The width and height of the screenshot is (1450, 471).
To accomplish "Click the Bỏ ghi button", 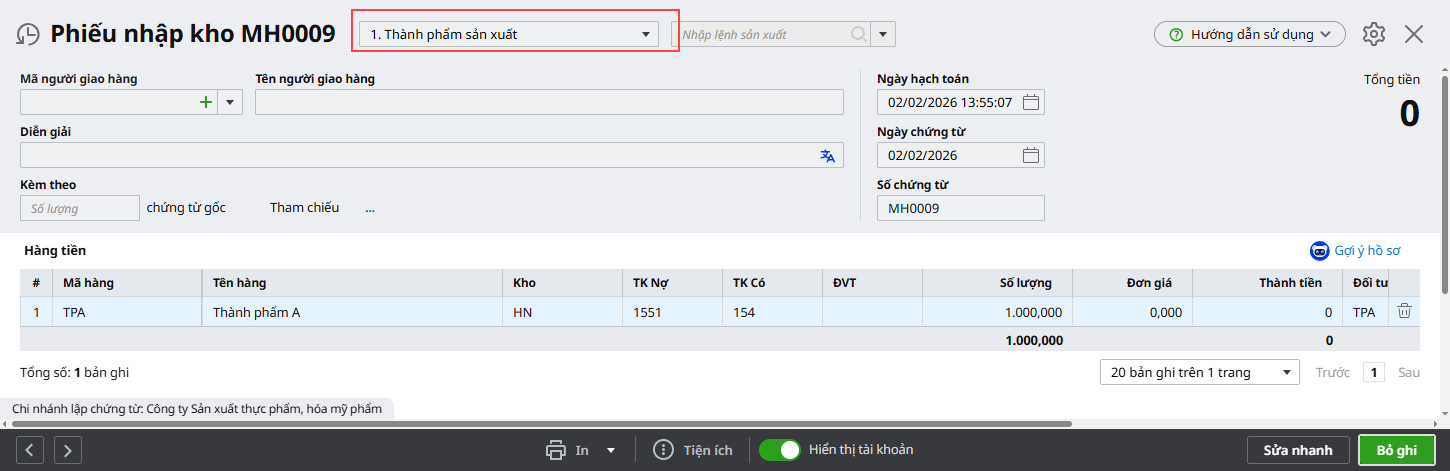I will click(x=1396, y=450).
